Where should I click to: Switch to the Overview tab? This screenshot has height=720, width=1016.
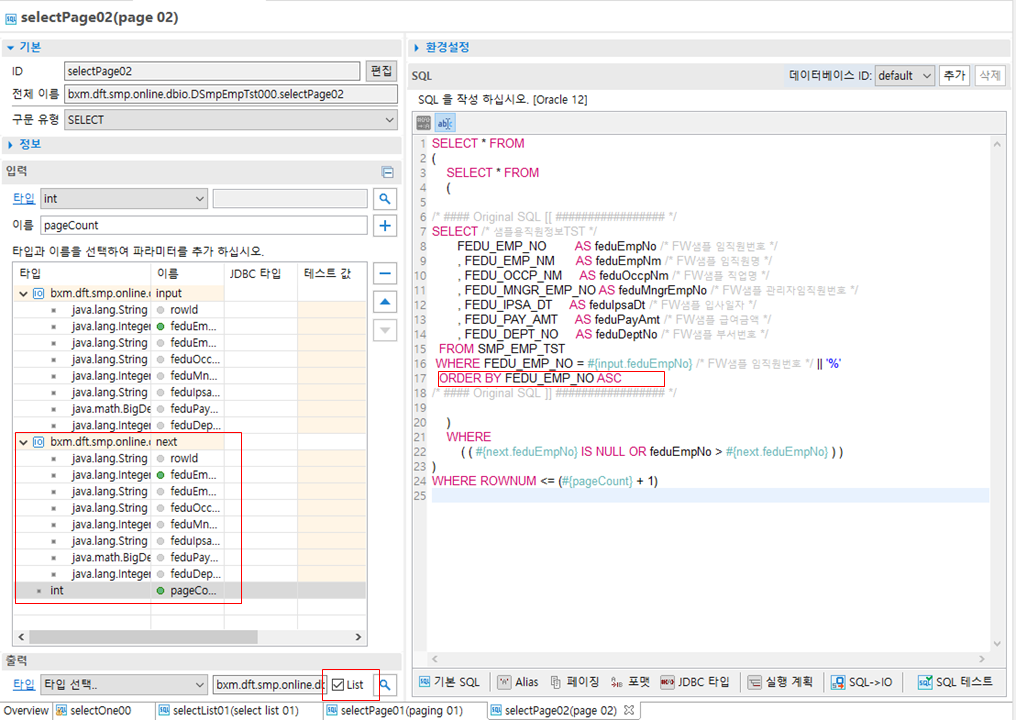pos(25,710)
